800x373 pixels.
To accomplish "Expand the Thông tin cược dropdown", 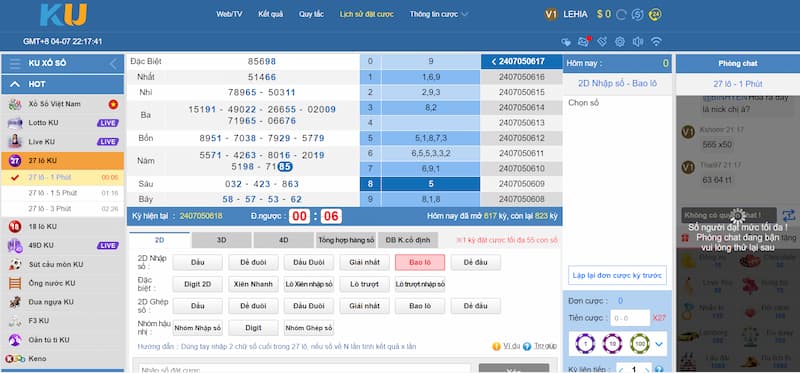I will (439, 14).
